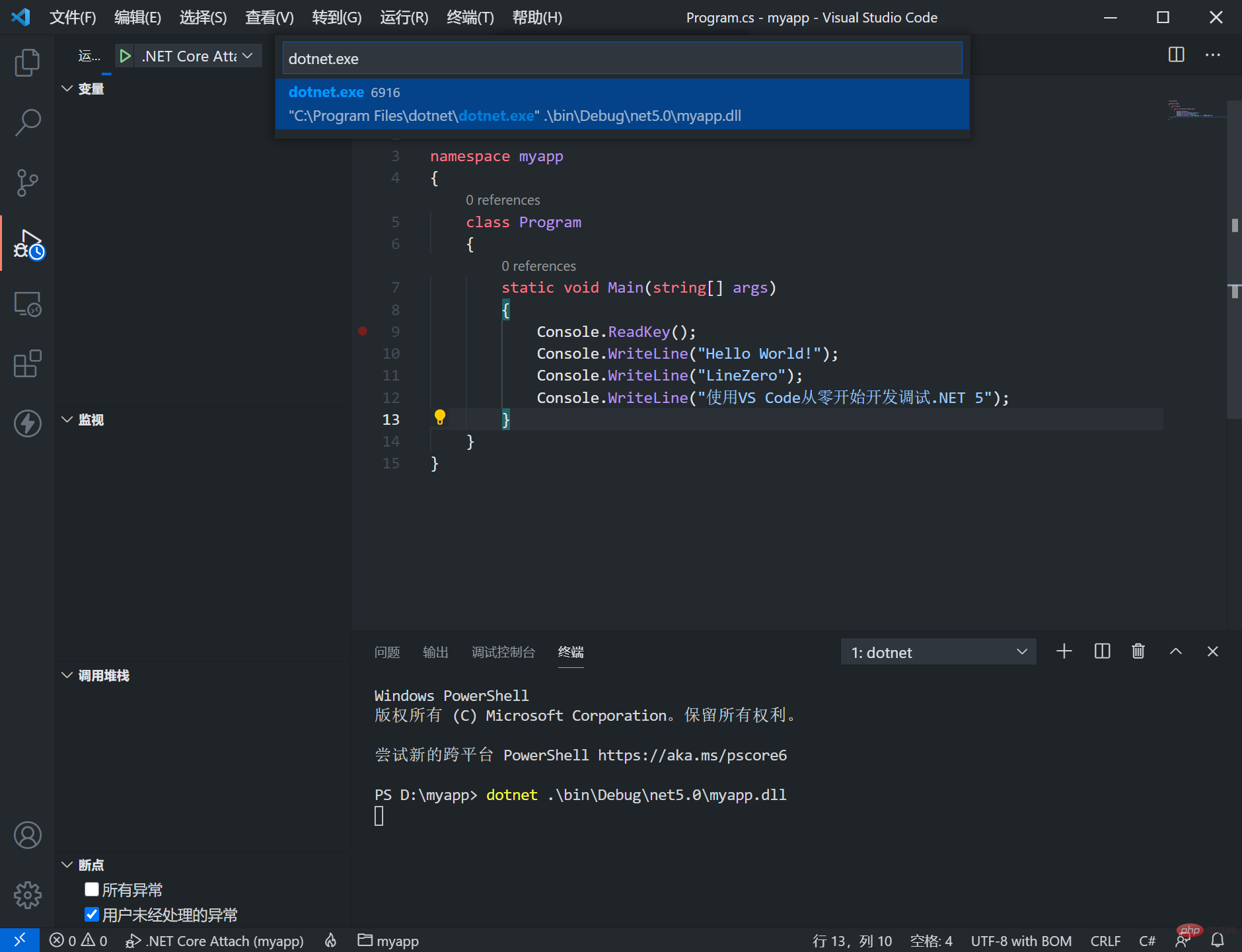This screenshot has height=952, width=1242.
Task: Toggle the breakpoint on line 9
Action: click(363, 331)
